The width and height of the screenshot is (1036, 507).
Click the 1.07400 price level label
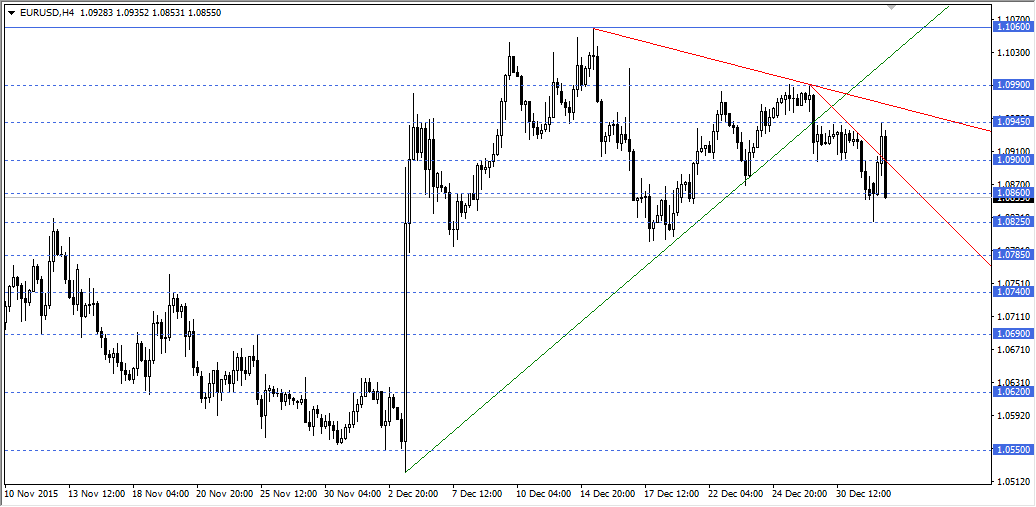click(x=1012, y=292)
